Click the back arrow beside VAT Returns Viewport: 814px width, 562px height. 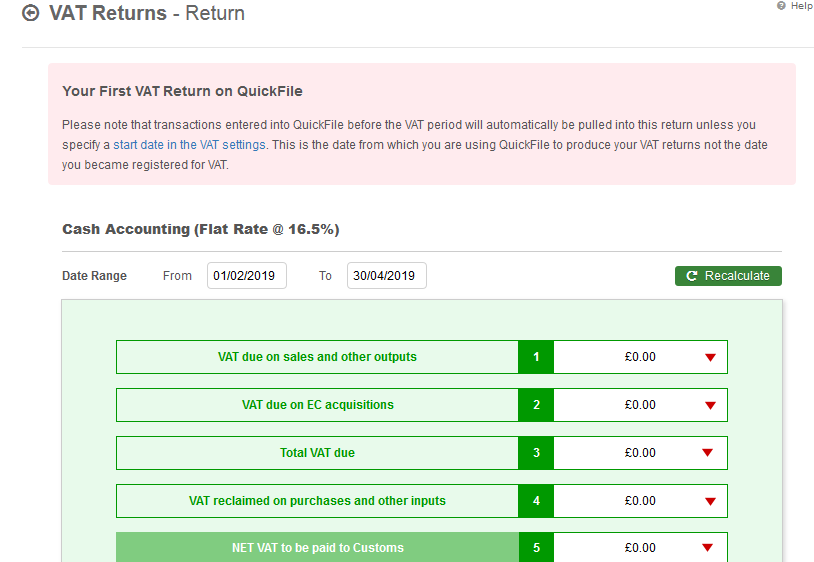click(x=31, y=13)
